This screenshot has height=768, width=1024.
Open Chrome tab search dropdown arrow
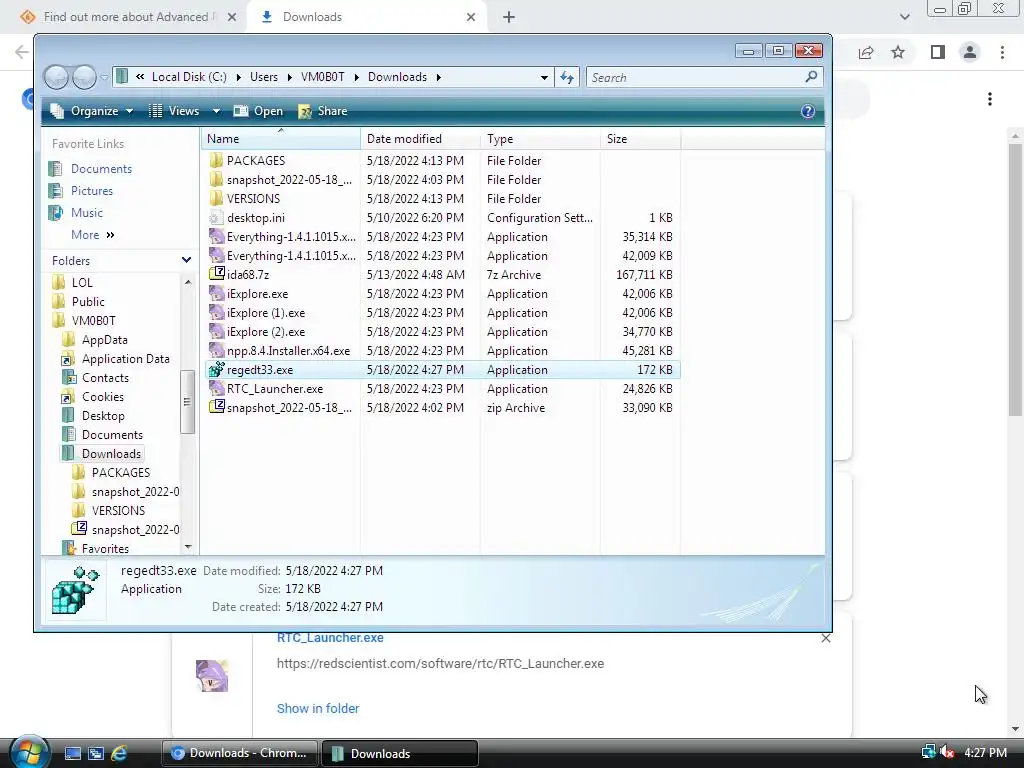tap(904, 17)
